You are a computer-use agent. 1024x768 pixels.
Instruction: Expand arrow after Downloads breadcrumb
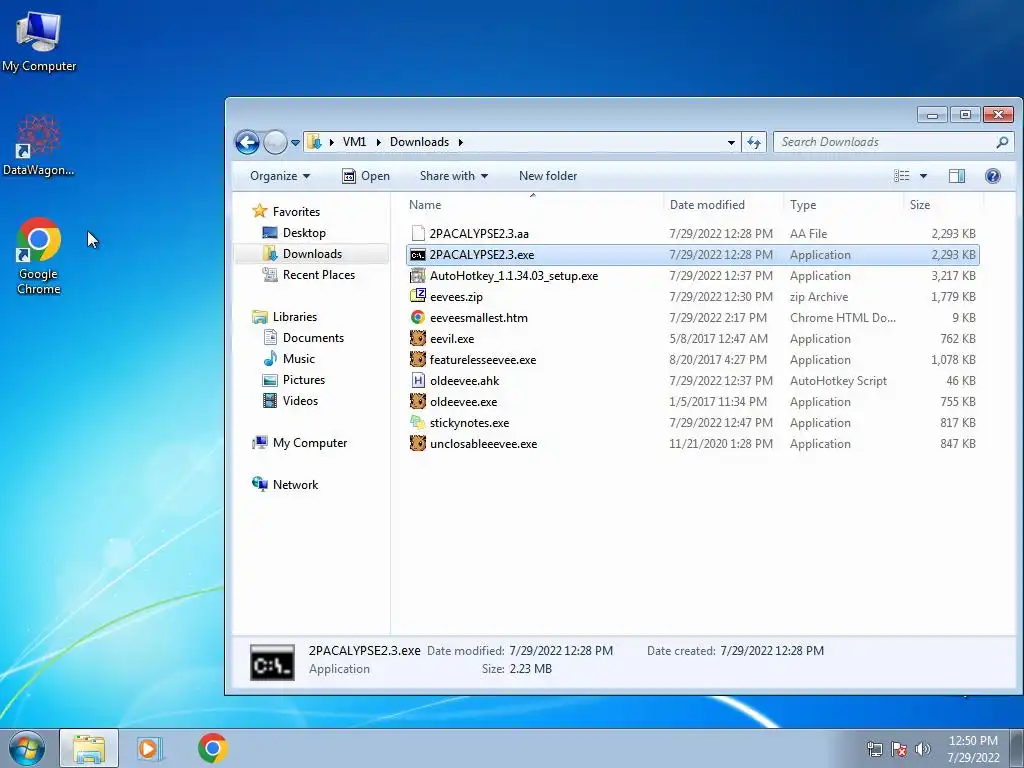(x=460, y=142)
